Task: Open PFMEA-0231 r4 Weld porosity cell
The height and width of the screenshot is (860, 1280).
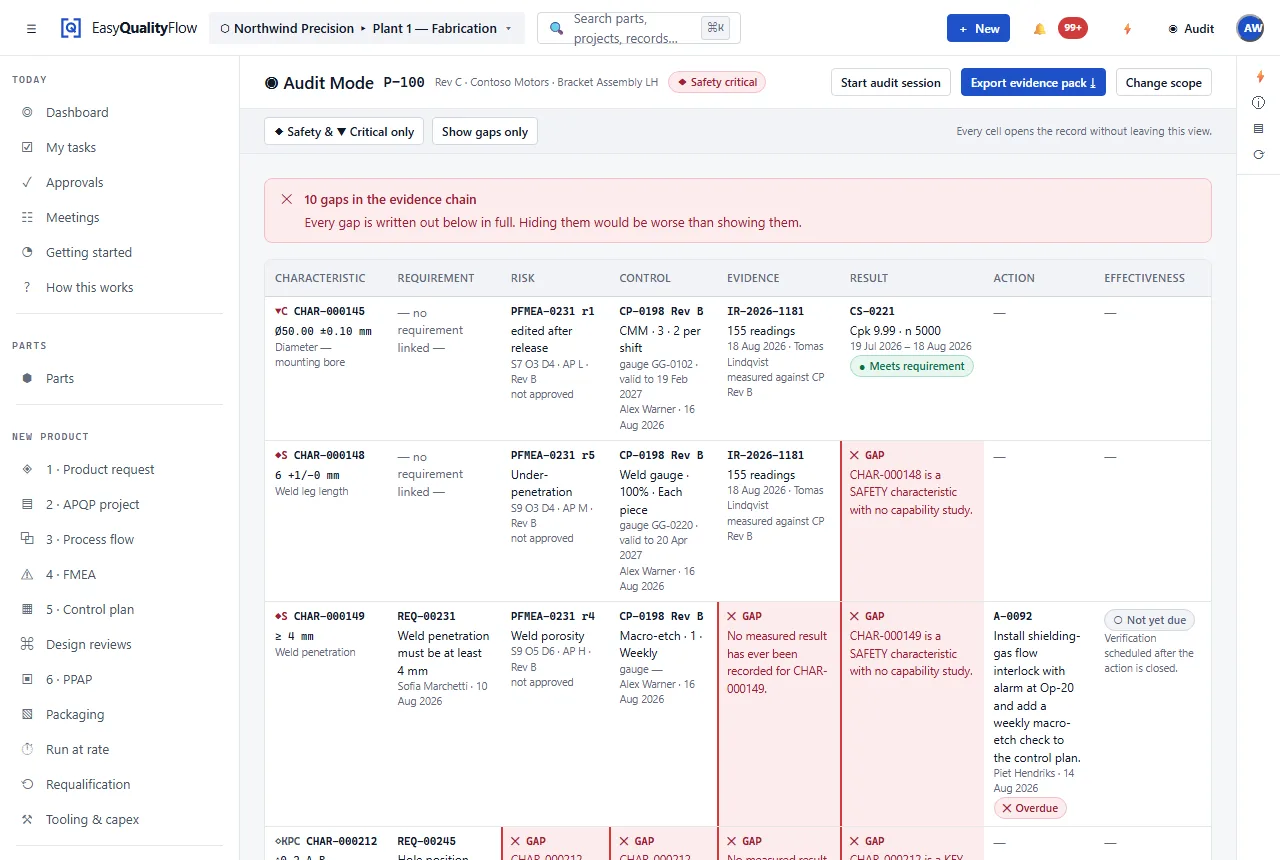Action: click(x=555, y=714)
